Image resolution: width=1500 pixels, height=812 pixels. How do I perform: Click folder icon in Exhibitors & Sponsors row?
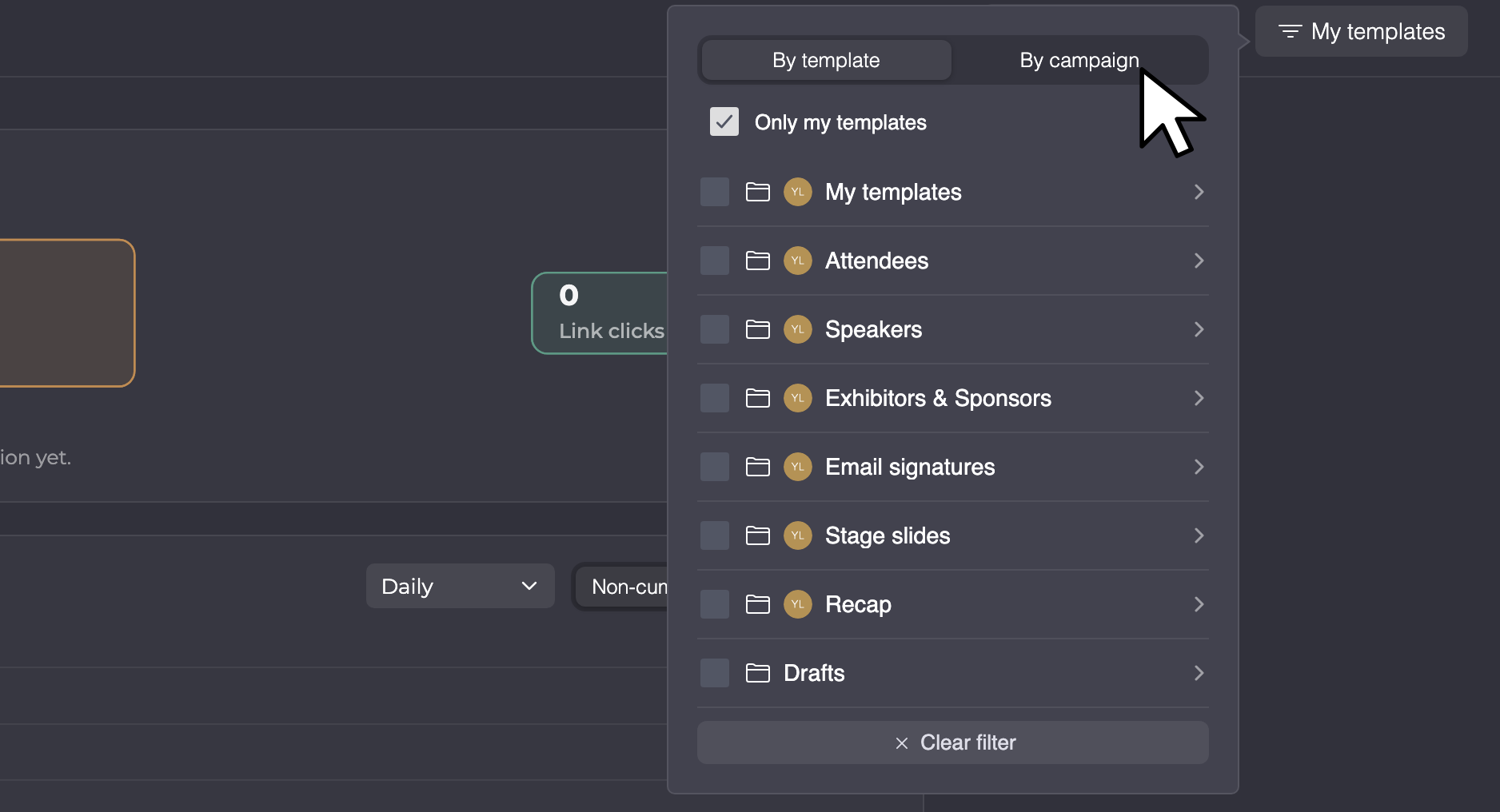(758, 398)
